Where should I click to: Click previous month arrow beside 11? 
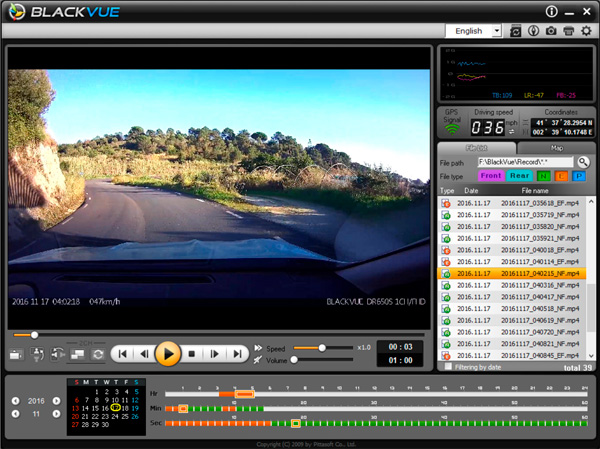[14, 414]
